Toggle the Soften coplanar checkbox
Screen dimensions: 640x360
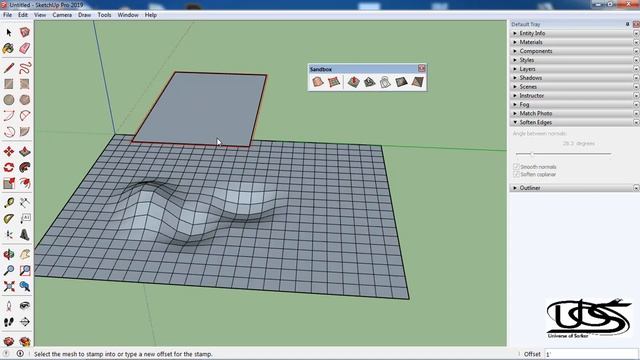(516, 174)
